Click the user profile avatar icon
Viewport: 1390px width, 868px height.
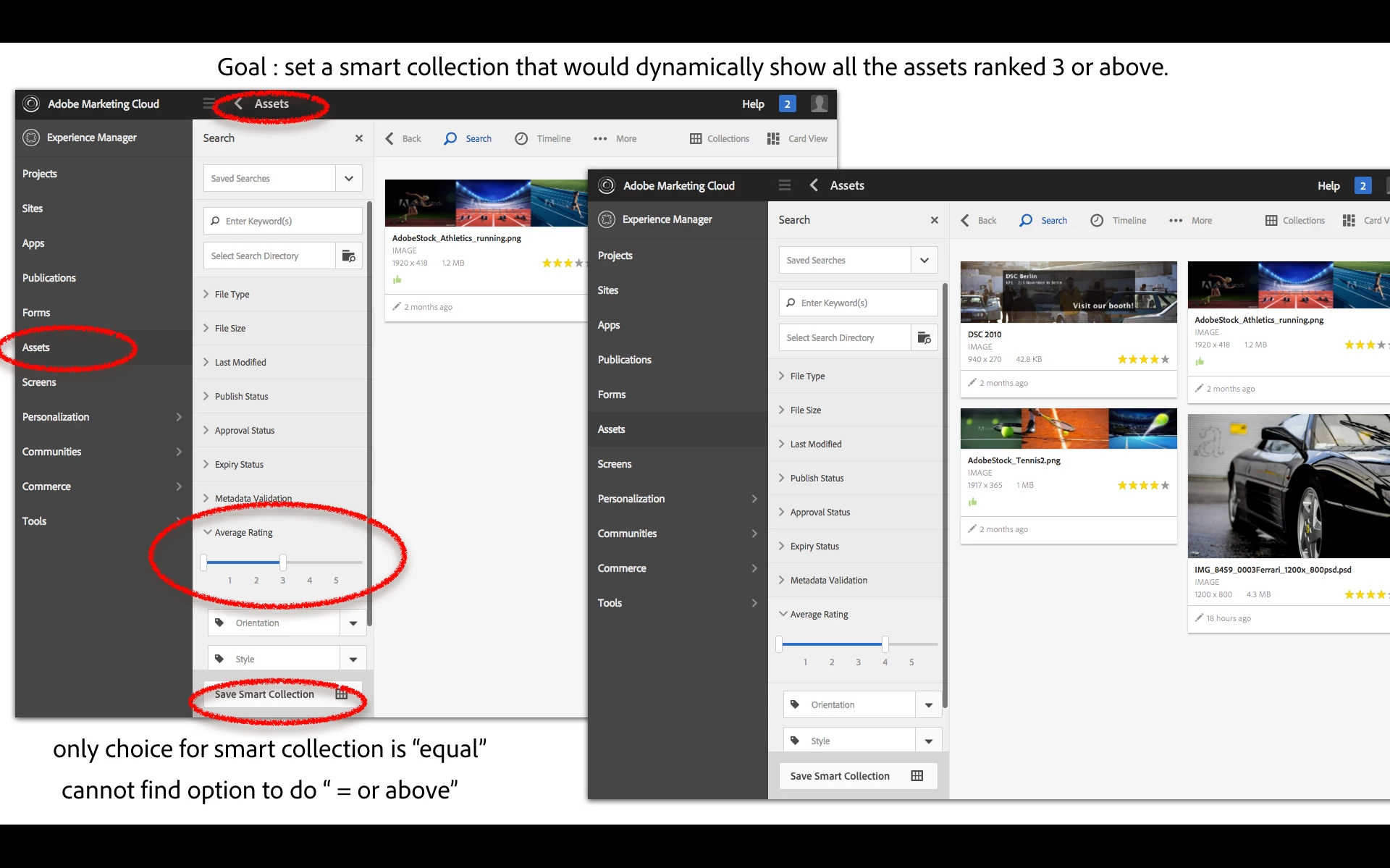click(819, 104)
